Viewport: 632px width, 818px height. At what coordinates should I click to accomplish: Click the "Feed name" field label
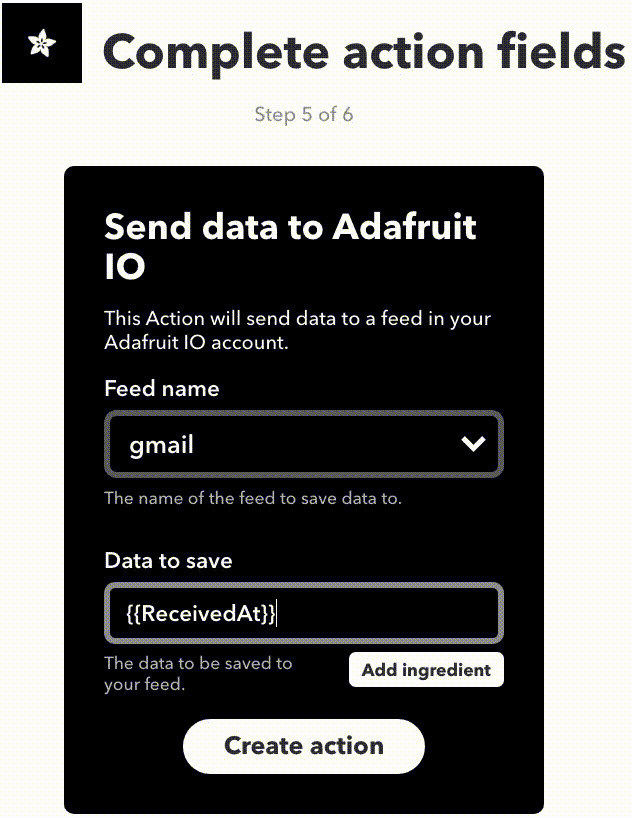click(162, 388)
